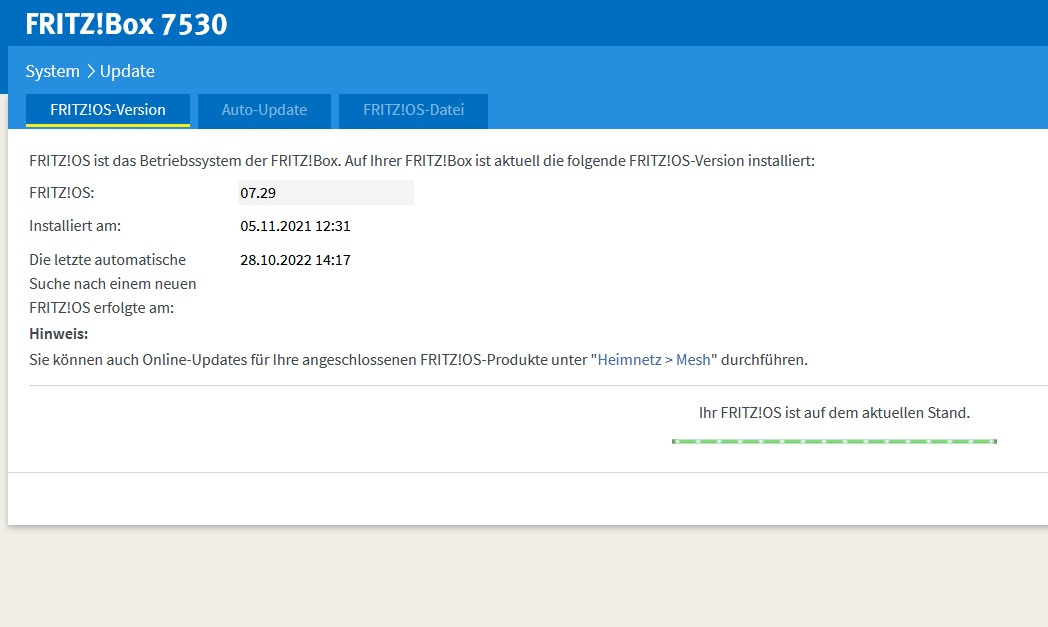Click the FRITZ!OS version field 07.29
The width and height of the screenshot is (1048, 627).
click(326, 193)
